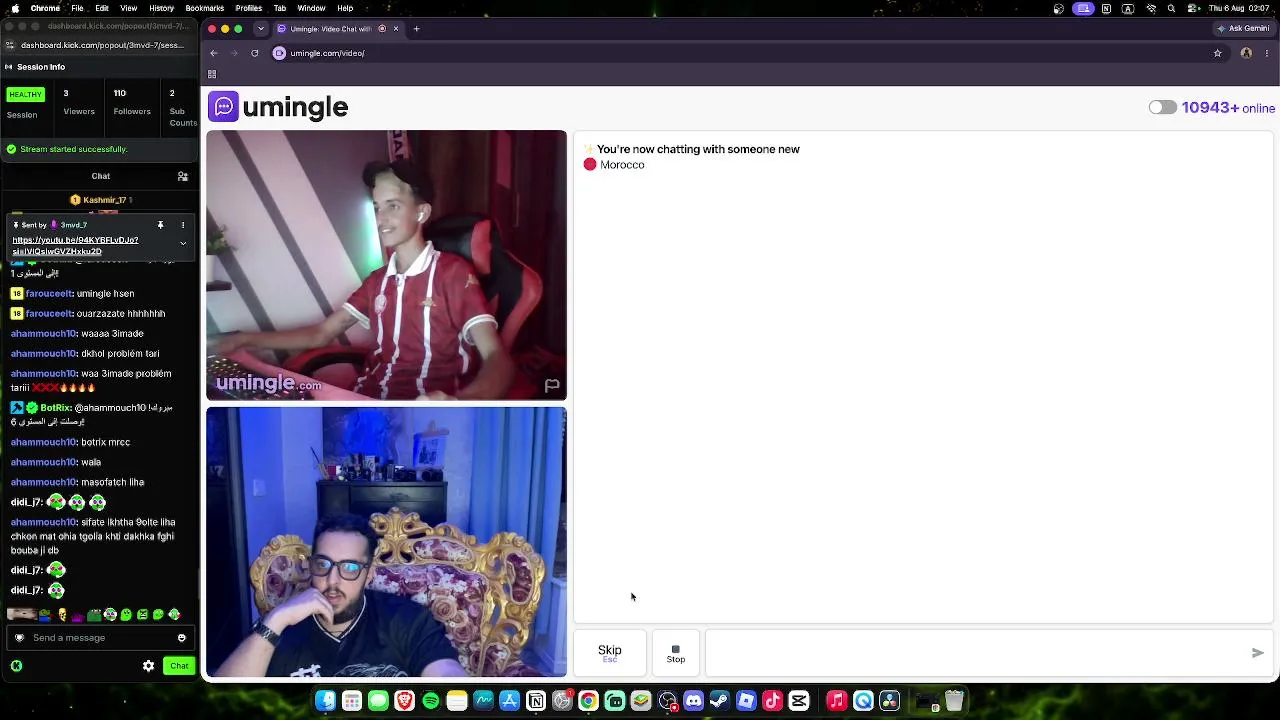Click the Umingle logo icon
This screenshot has height=720, width=1280.
coord(223,107)
